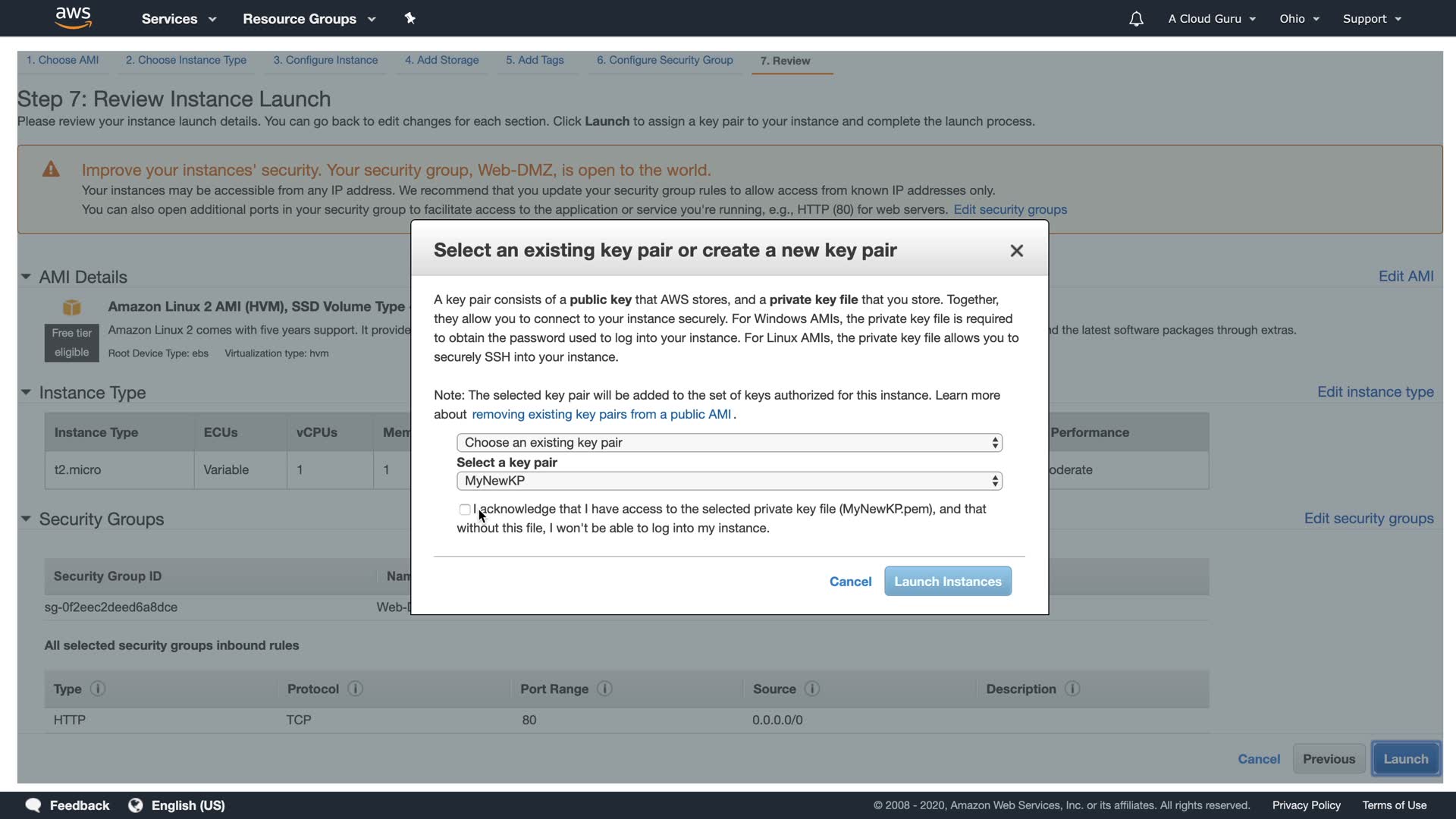The width and height of the screenshot is (1456, 819).
Task: Click the AWS logo home icon
Action: click(x=73, y=18)
